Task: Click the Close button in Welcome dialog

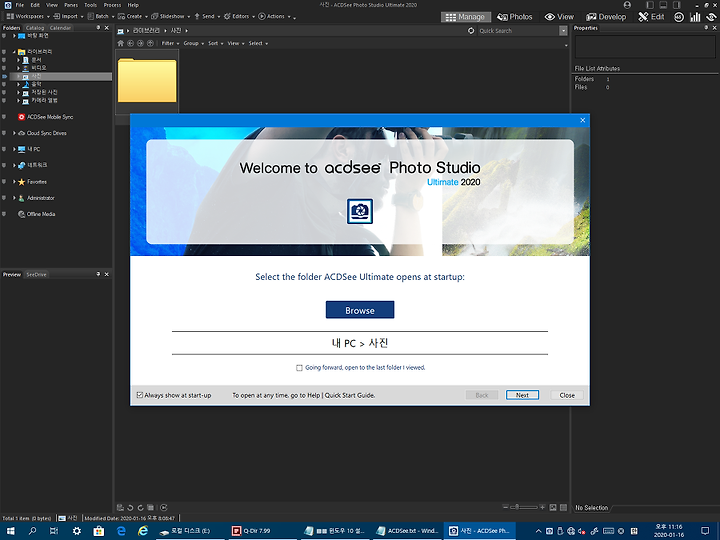Action: pyautogui.click(x=567, y=395)
